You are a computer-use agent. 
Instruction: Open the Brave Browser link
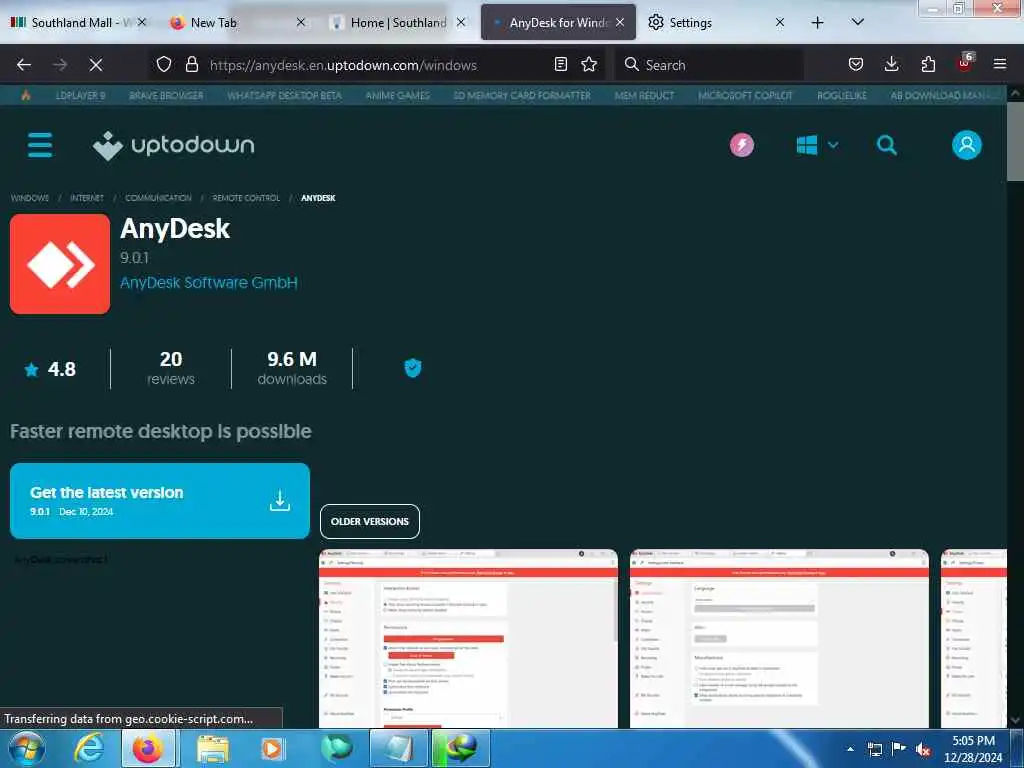(x=166, y=95)
